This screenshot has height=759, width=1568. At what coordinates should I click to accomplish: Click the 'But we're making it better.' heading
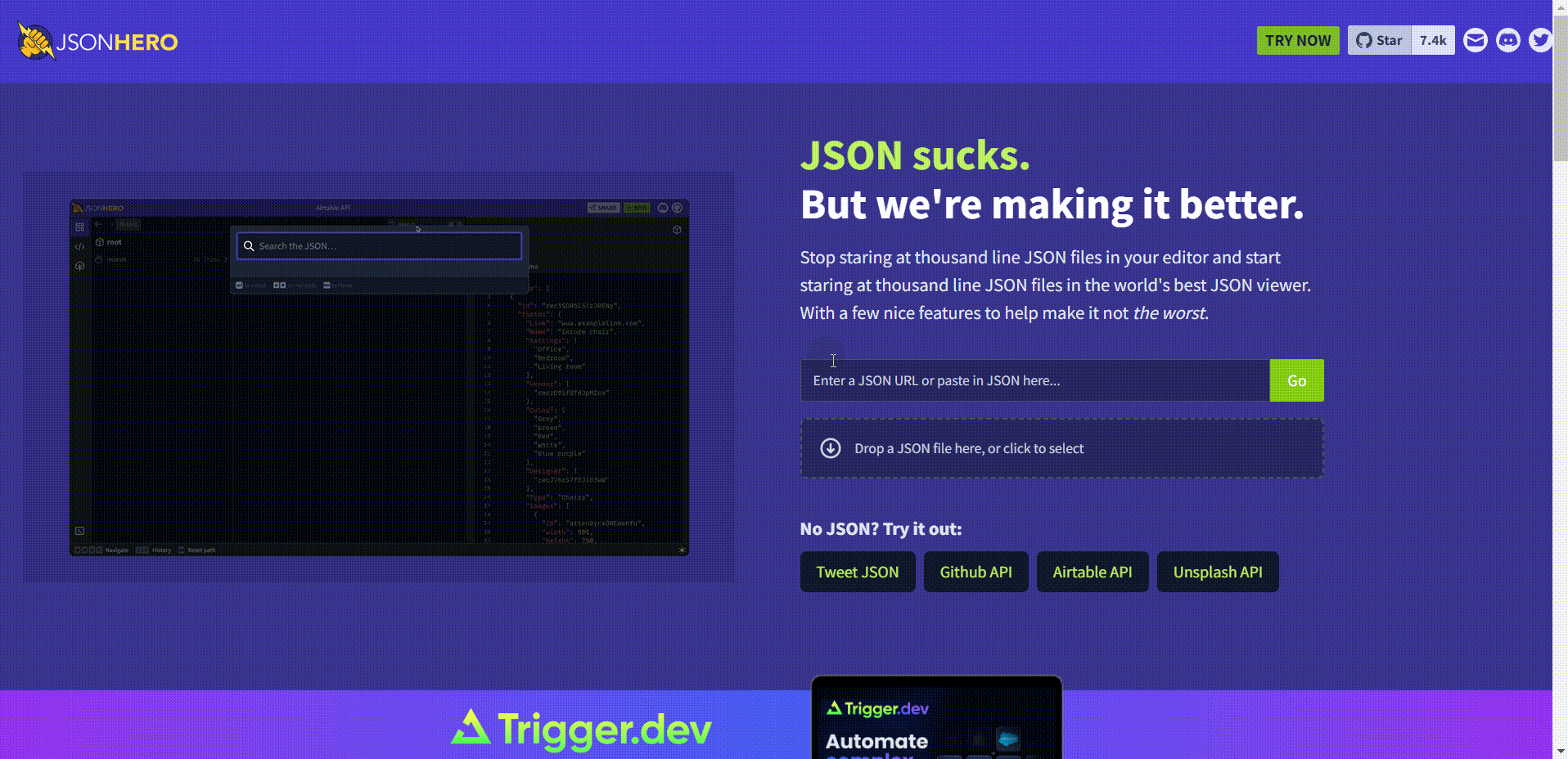[1052, 204]
